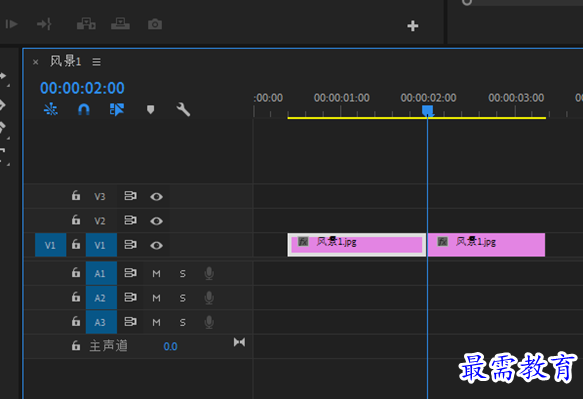Solo audio track A3
Image resolution: width=583 pixels, height=399 pixels.
click(183, 322)
